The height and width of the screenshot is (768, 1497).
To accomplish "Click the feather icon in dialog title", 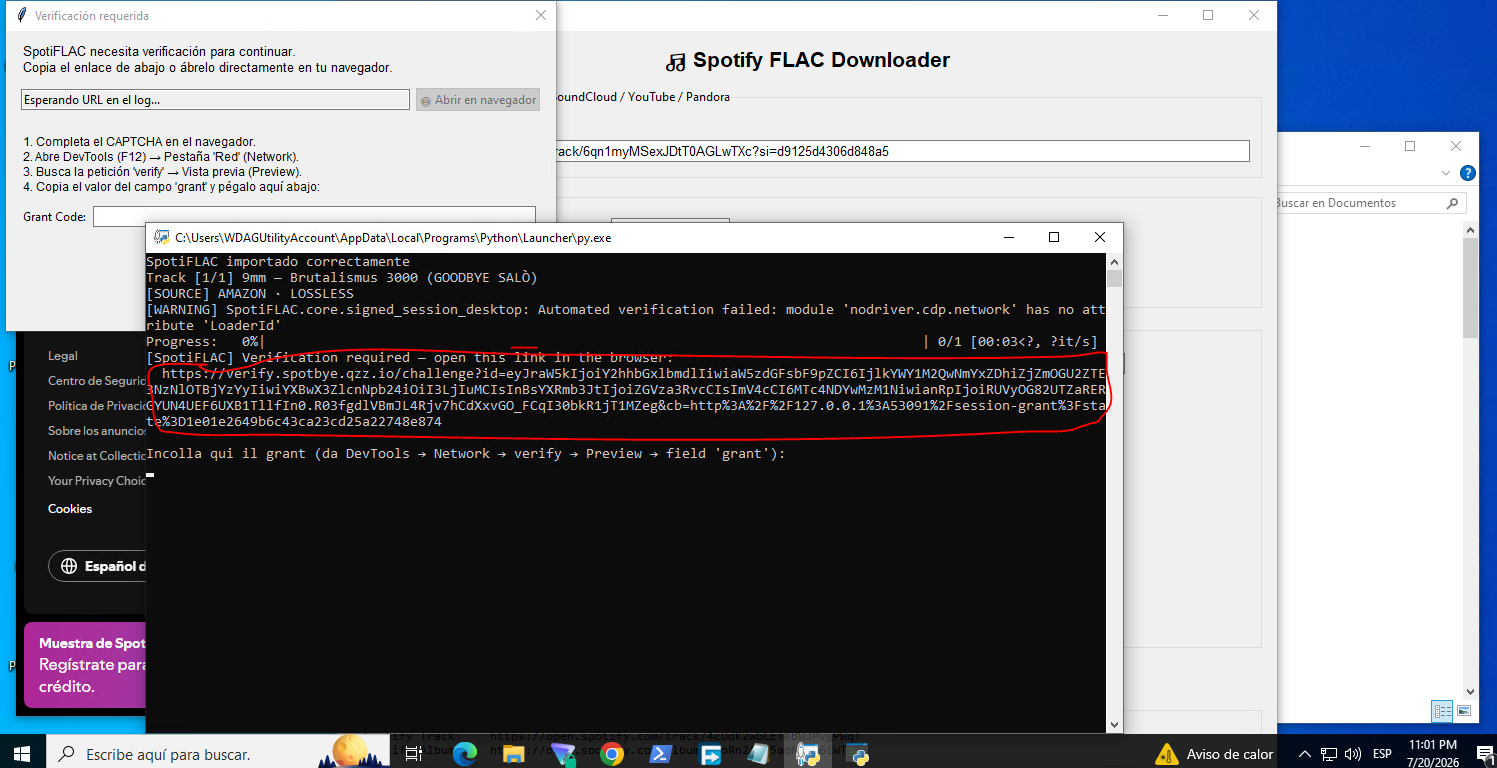I will [x=22, y=16].
